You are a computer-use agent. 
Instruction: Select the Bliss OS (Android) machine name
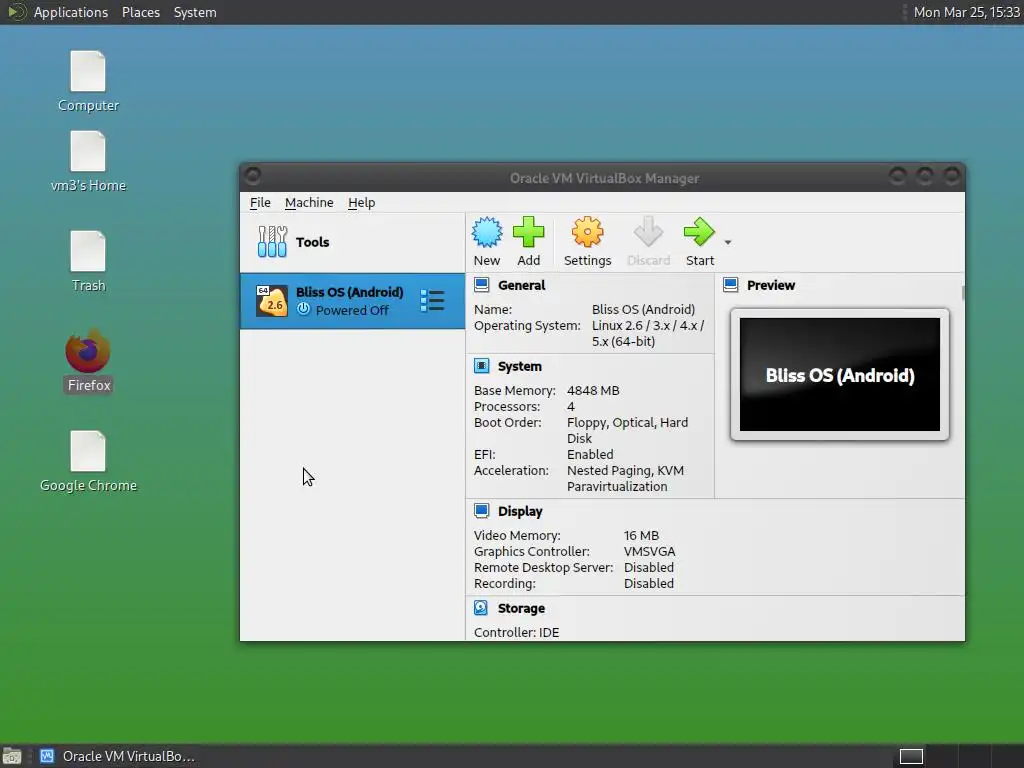(x=349, y=292)
